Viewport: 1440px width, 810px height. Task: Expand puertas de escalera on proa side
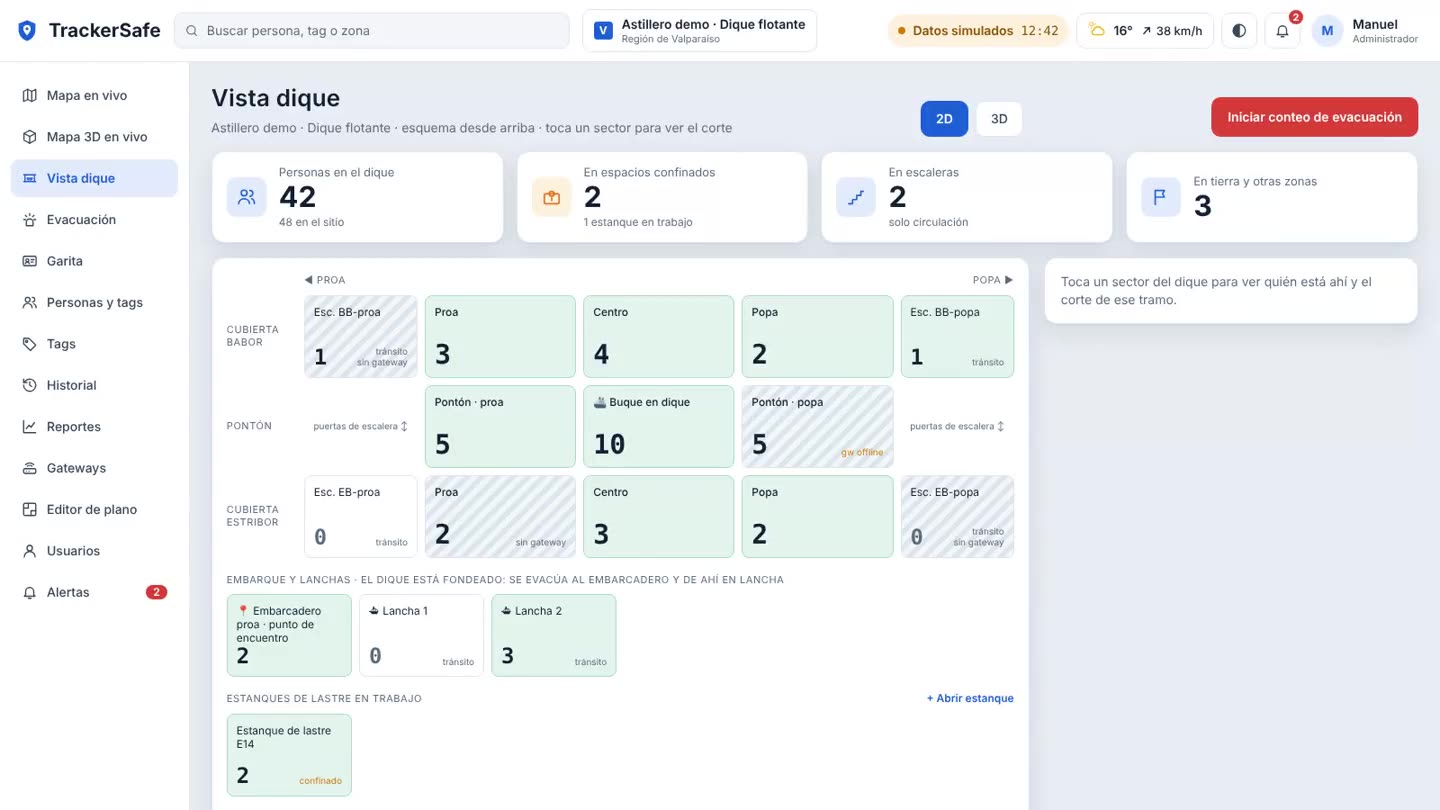click(360, 426)
